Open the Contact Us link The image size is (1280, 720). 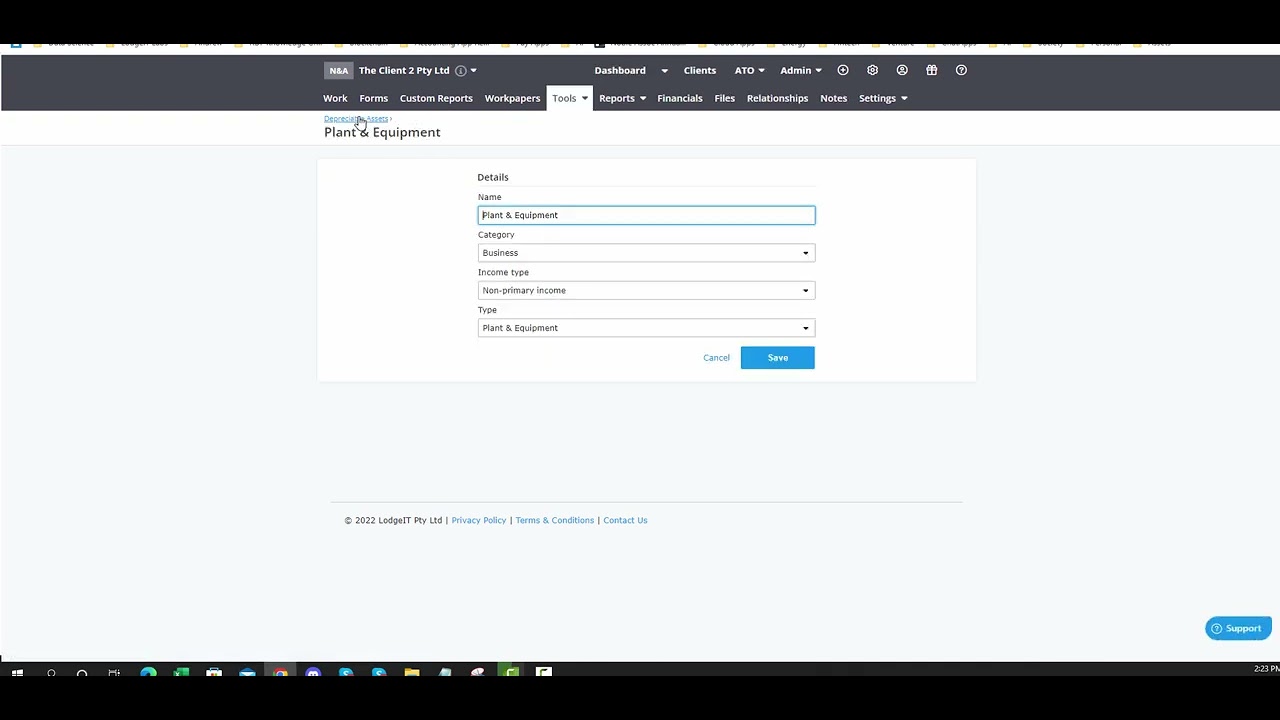coord(625,520)
